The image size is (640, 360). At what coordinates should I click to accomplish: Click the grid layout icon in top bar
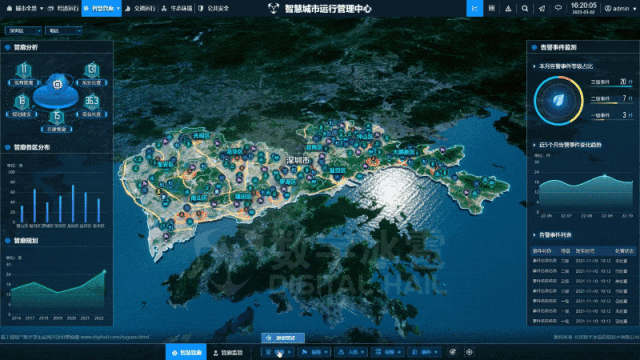(491, 8)
